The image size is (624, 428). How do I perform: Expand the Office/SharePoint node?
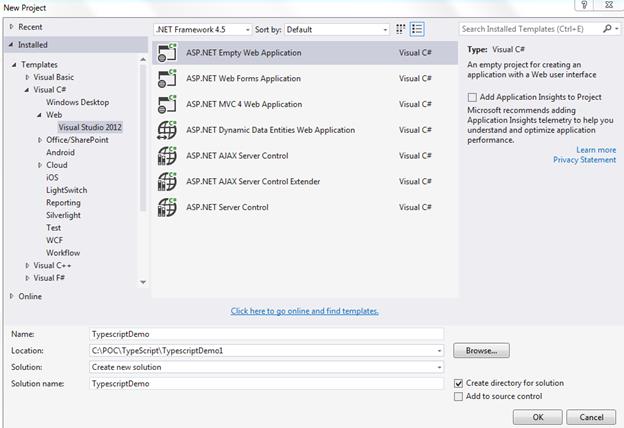pyautogui.click(x=40, y=140)
